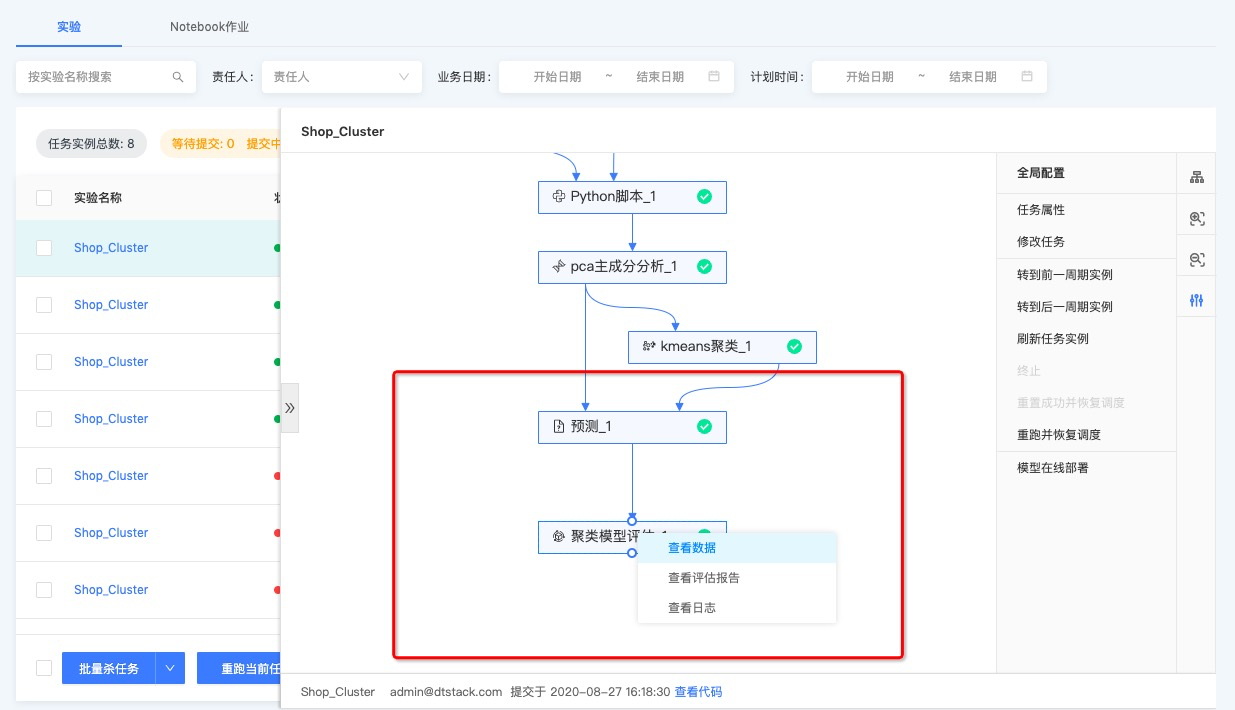Check the select-all box beside 实验名称
1235x710 pixels.
pyautogui.click(x=44, y=198)
